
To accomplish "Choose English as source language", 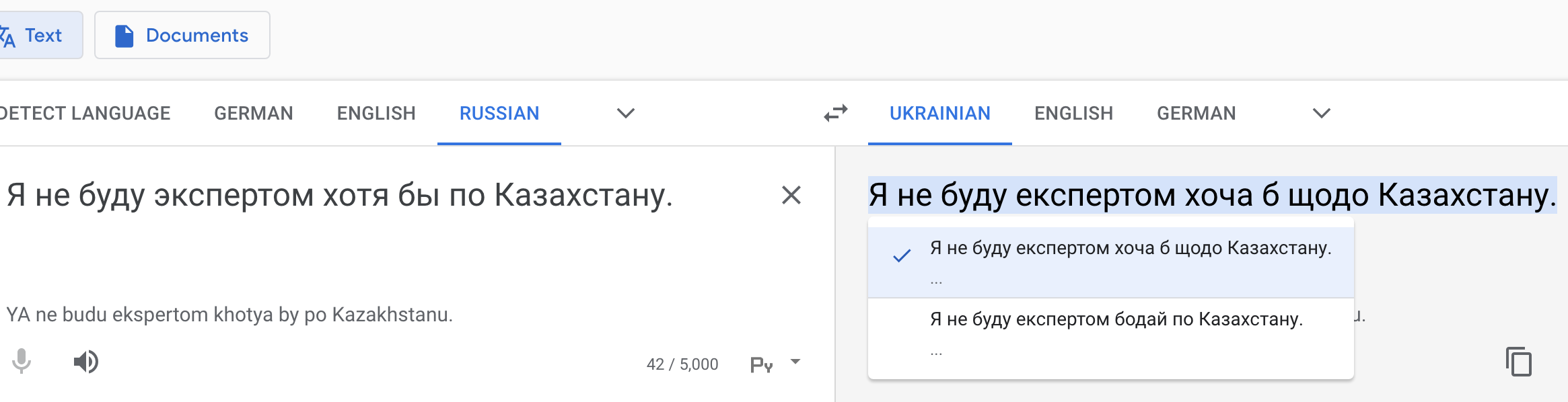I will (x=376, y=113).
